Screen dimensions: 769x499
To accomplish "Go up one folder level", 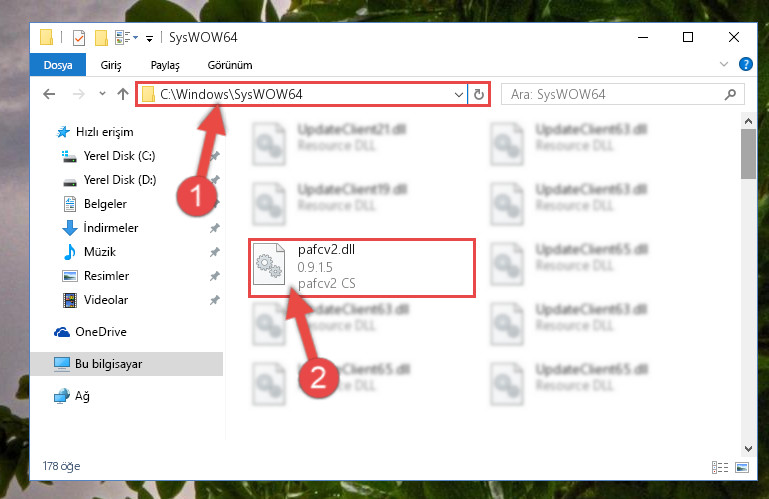I will click(123, 94).
